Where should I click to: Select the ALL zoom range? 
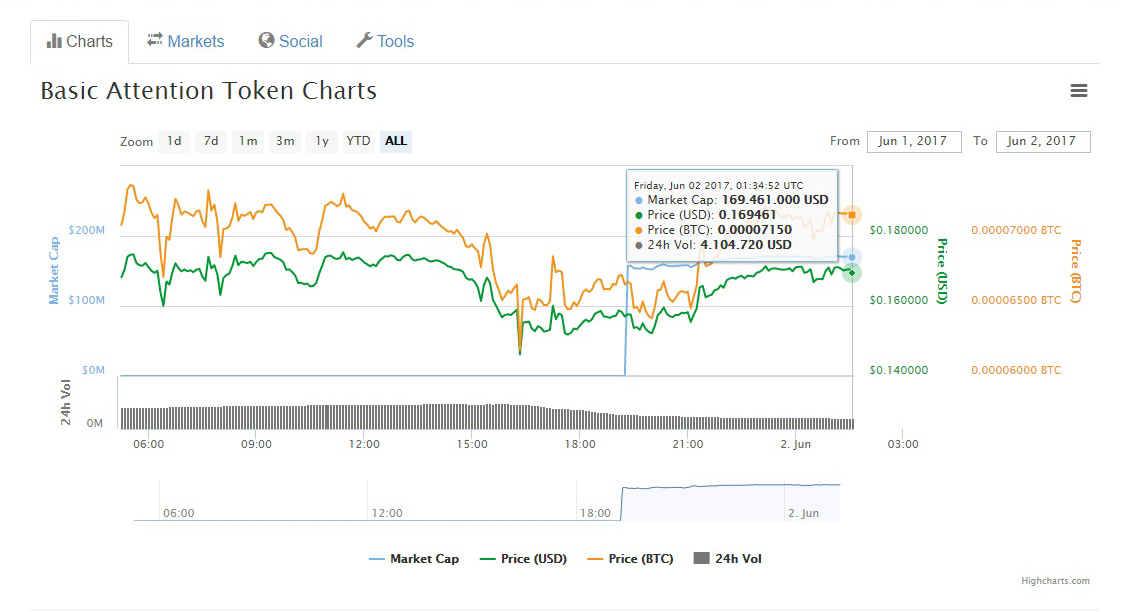pyautogui.click(x=396, y=141)
